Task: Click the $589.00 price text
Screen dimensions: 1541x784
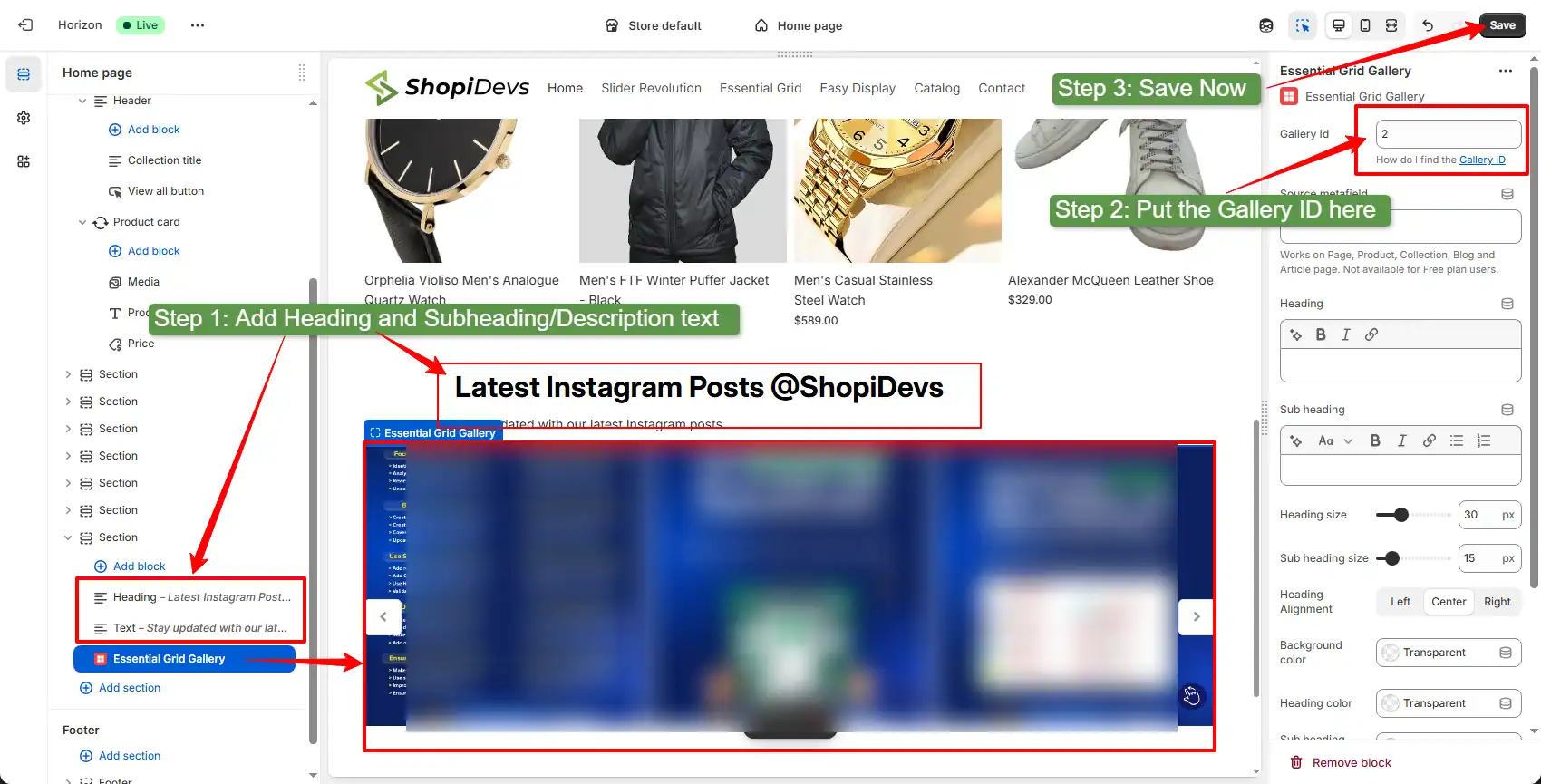Action: pyautogui.click(x=816, y=321)
